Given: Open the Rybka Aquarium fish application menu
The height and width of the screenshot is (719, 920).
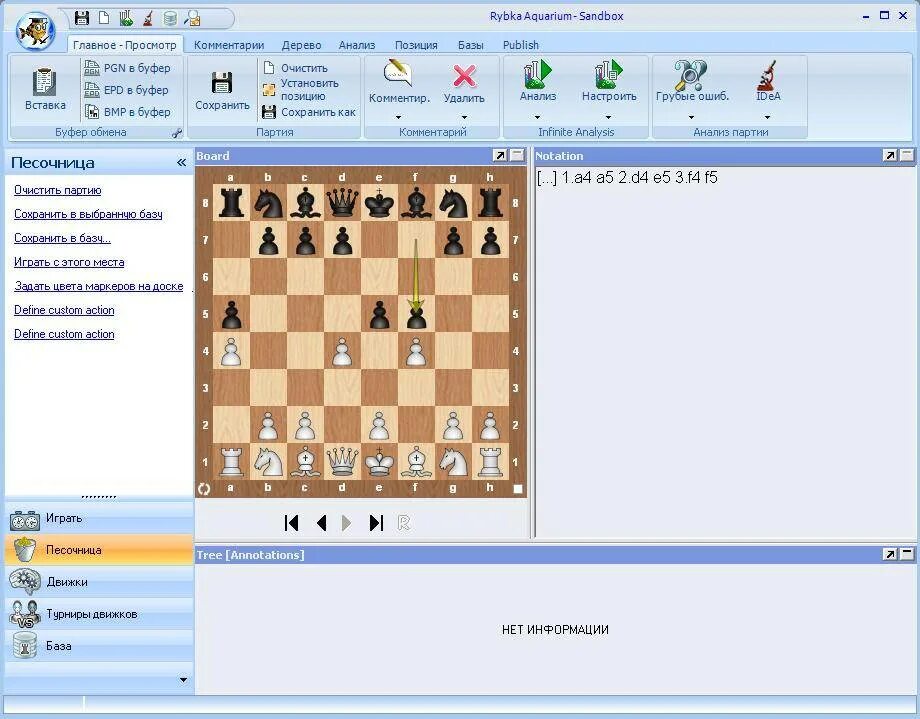Looking at the screenshot, I should 36,31.
